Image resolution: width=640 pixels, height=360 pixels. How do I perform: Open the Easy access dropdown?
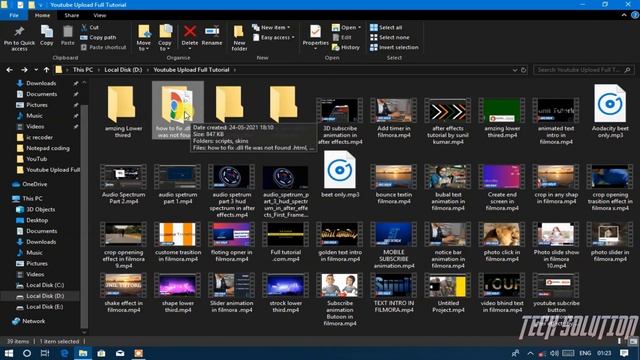pos(273,37)
